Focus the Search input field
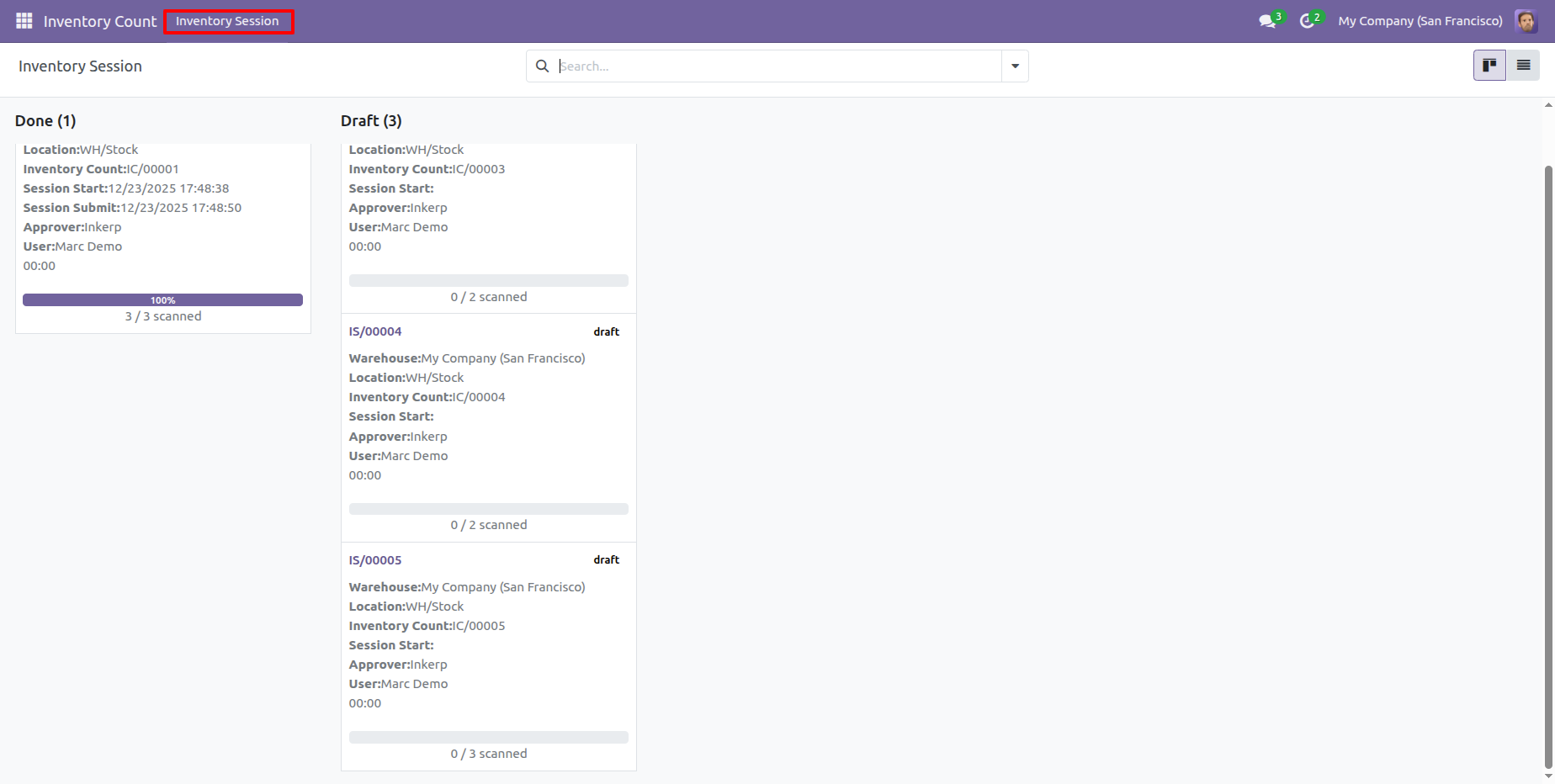The image size is (1555, 784). click(778, 66)
